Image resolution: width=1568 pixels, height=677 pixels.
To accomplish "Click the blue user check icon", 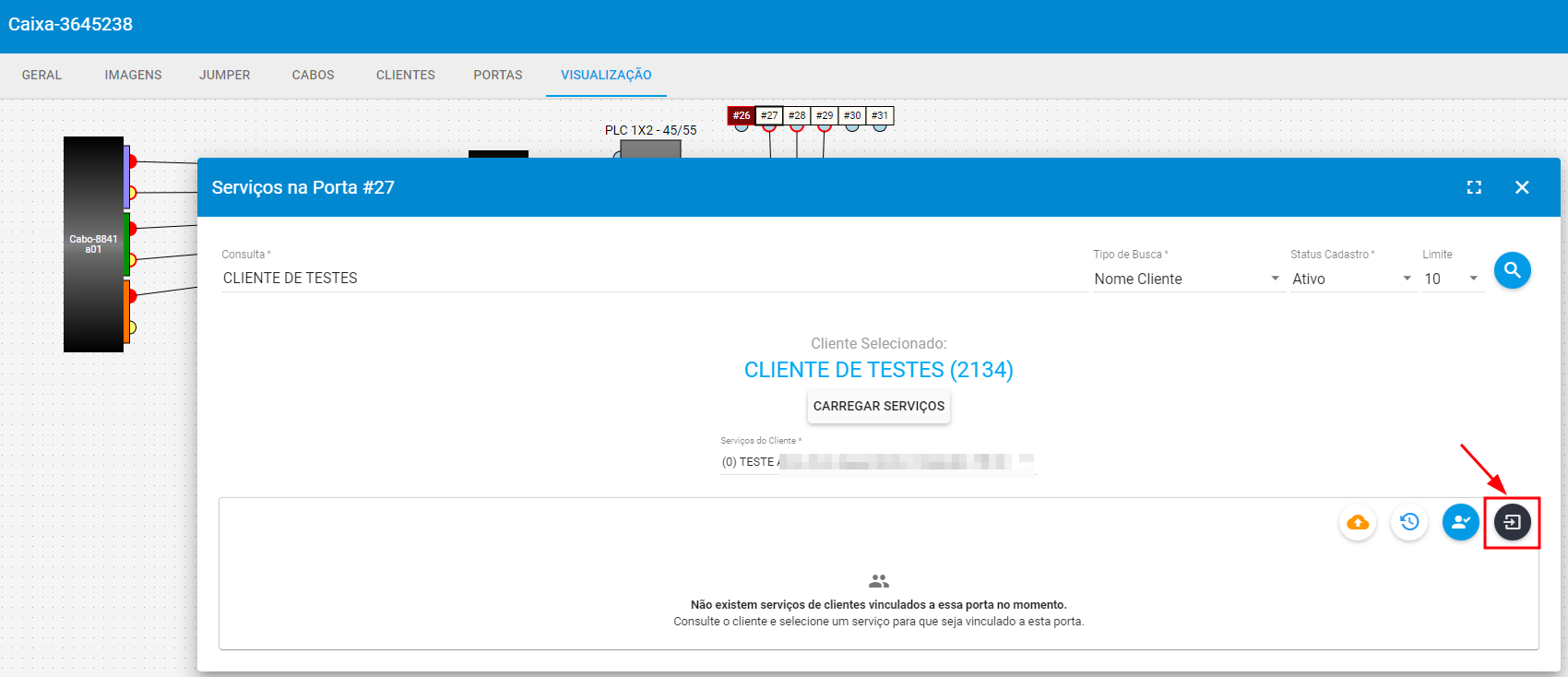I will pos(1461,523).
